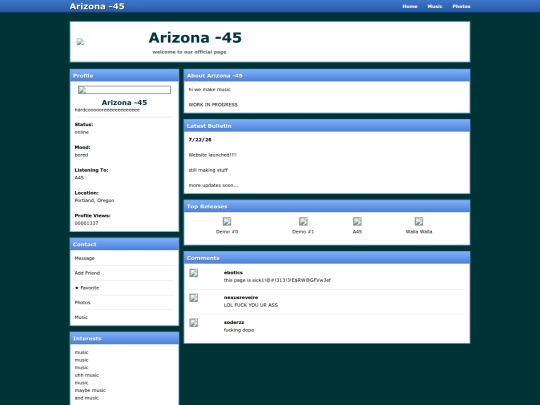540x405 pixels.
Task: Click 'more updates soon...' text
Action: pos(213,185)
